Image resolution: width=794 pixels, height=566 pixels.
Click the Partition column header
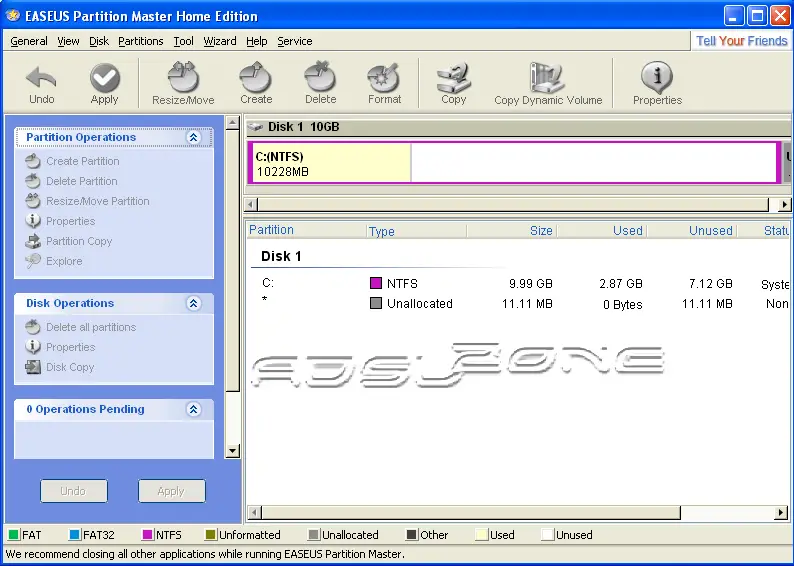(305, 230)
